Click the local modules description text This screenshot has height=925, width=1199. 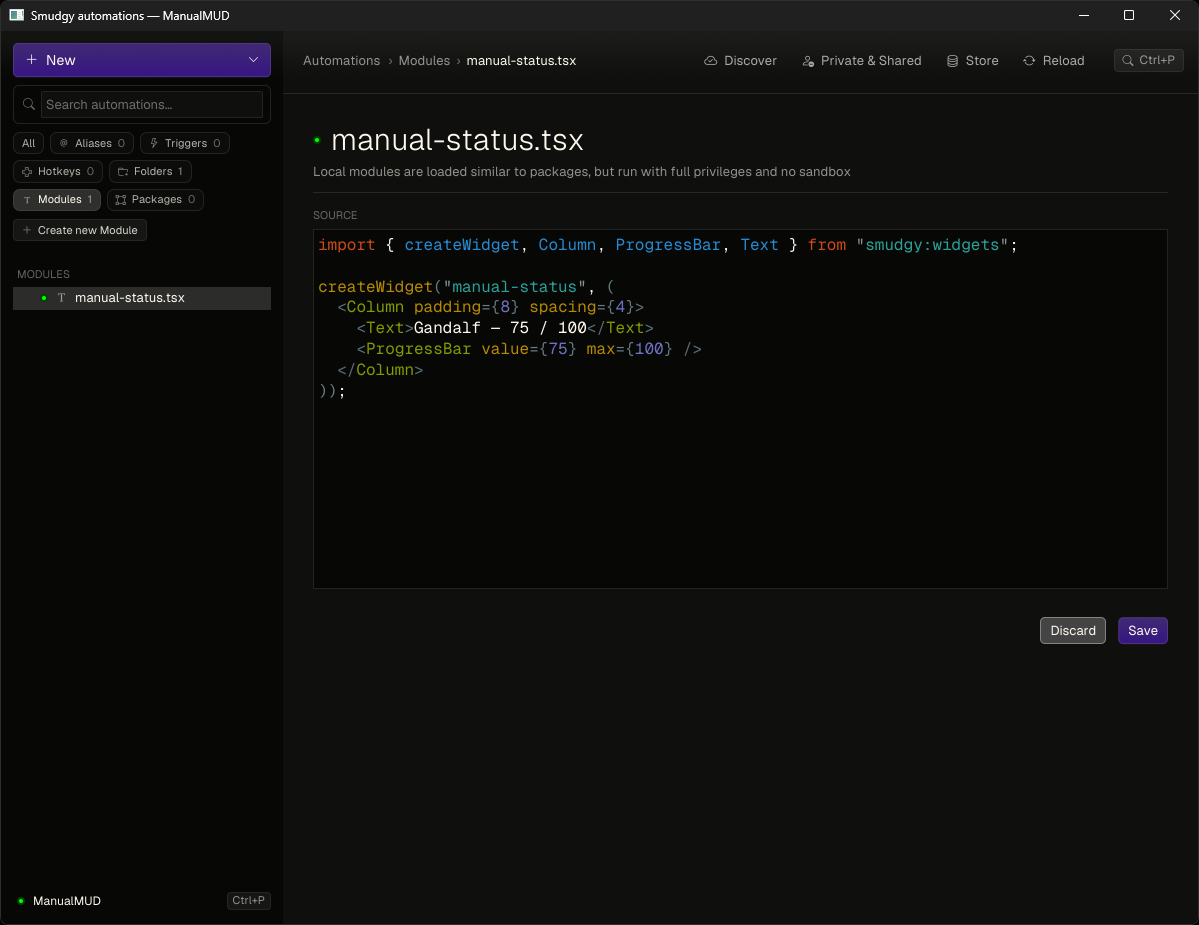coord(581,172)
